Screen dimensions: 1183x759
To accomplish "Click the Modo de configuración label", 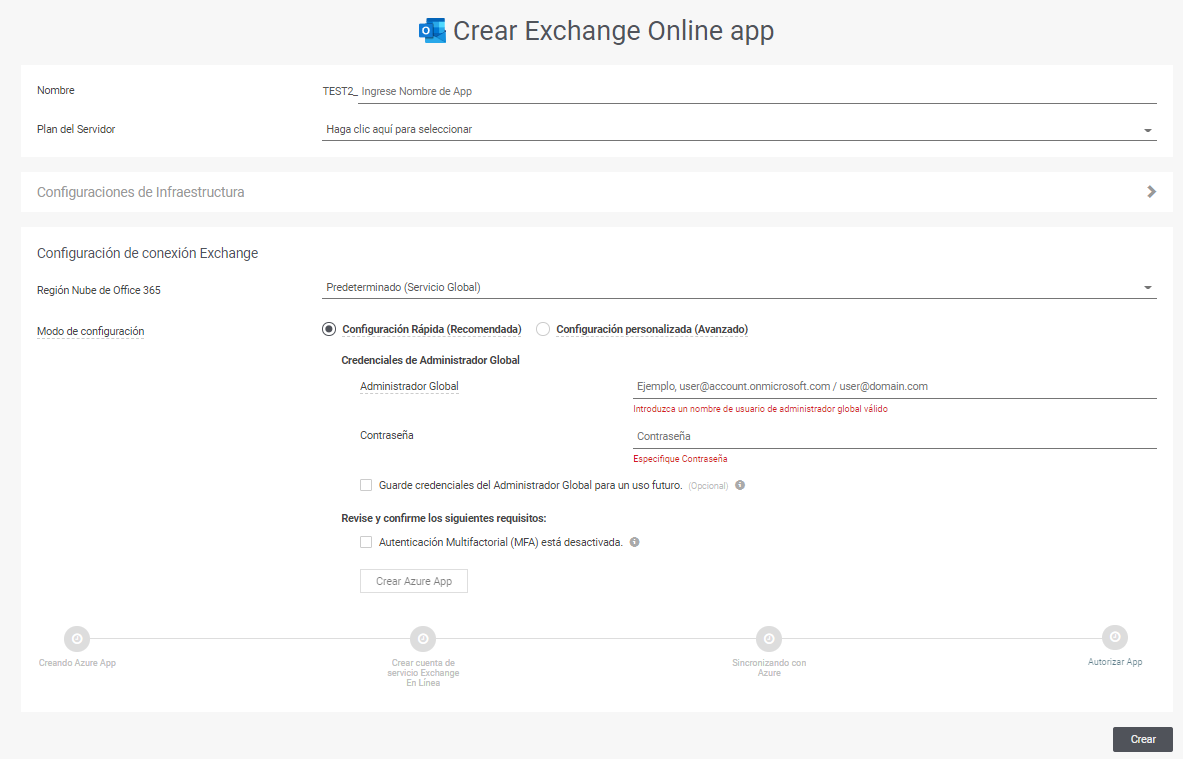I will (x=91, y=331).
